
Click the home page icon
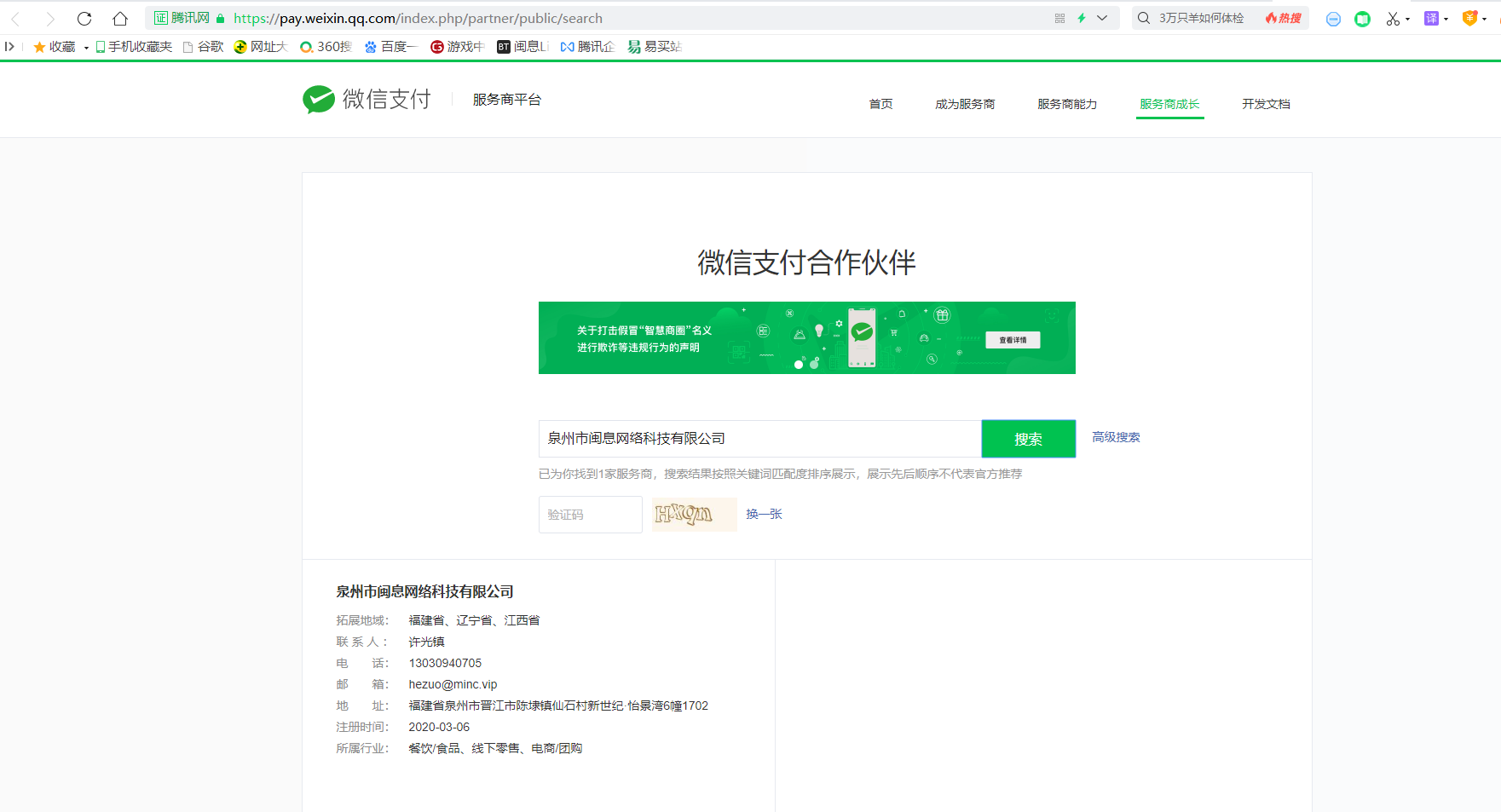click(120, 19)
